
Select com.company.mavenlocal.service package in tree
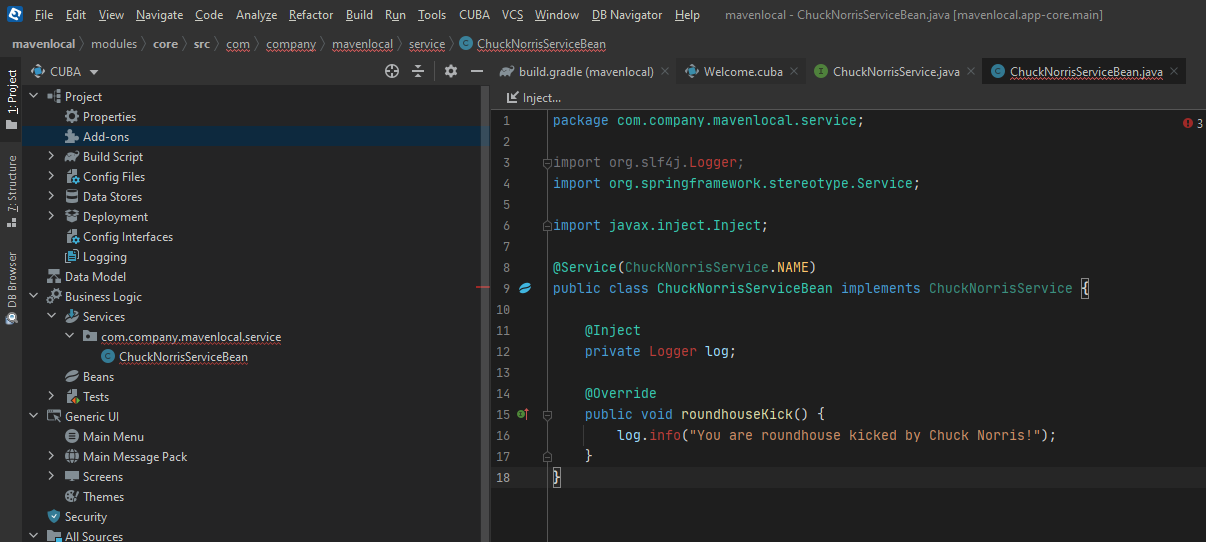point(191,337)
